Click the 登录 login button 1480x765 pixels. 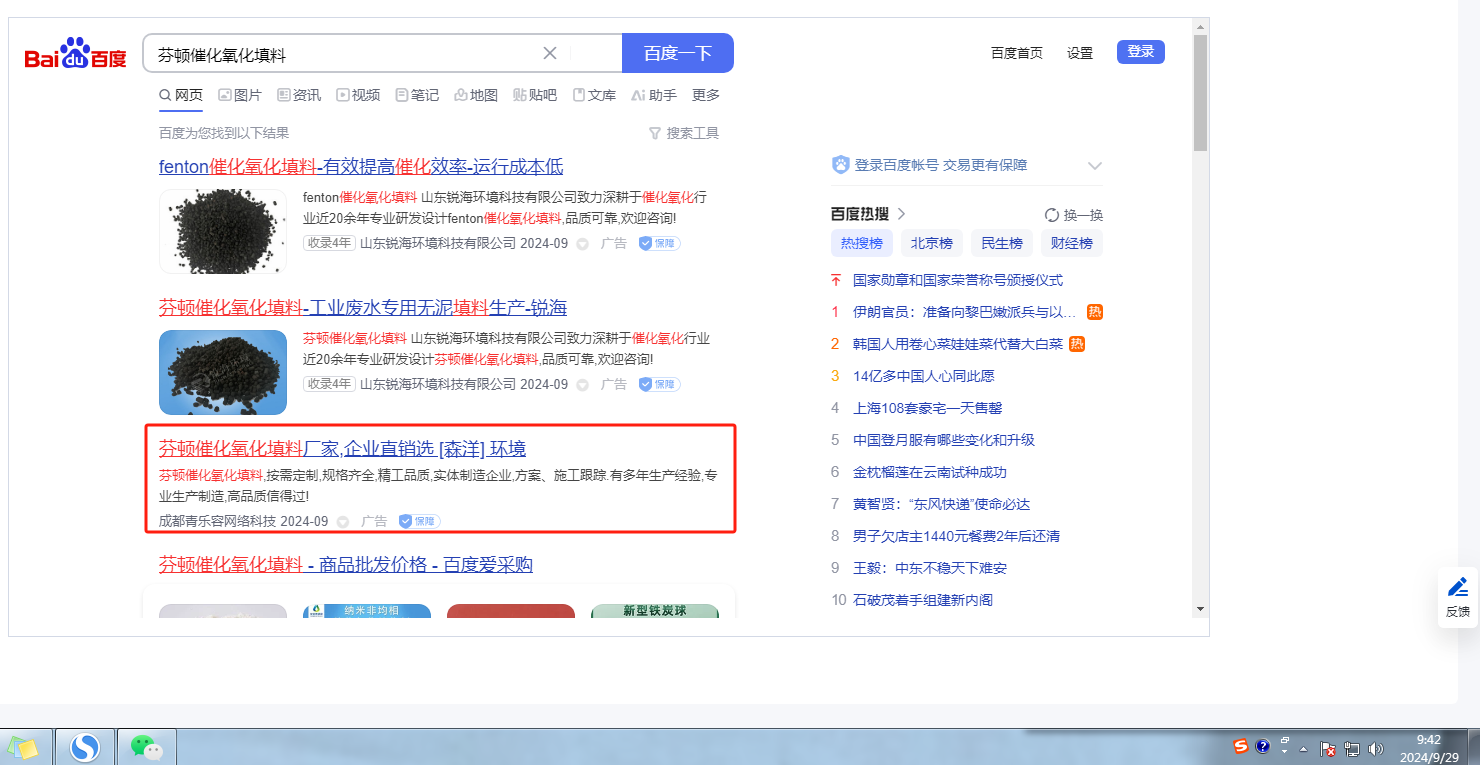point(1140,52)
